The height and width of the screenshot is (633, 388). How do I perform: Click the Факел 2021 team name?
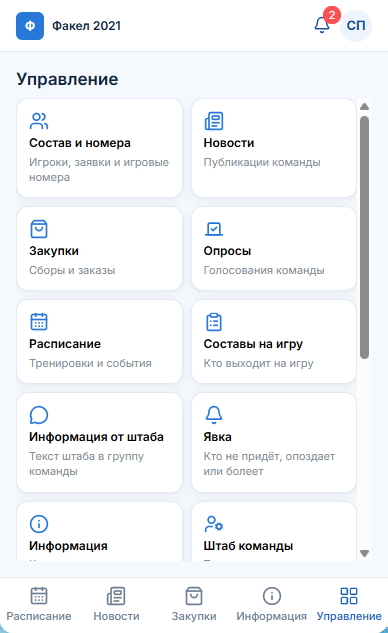pos(86,26)
